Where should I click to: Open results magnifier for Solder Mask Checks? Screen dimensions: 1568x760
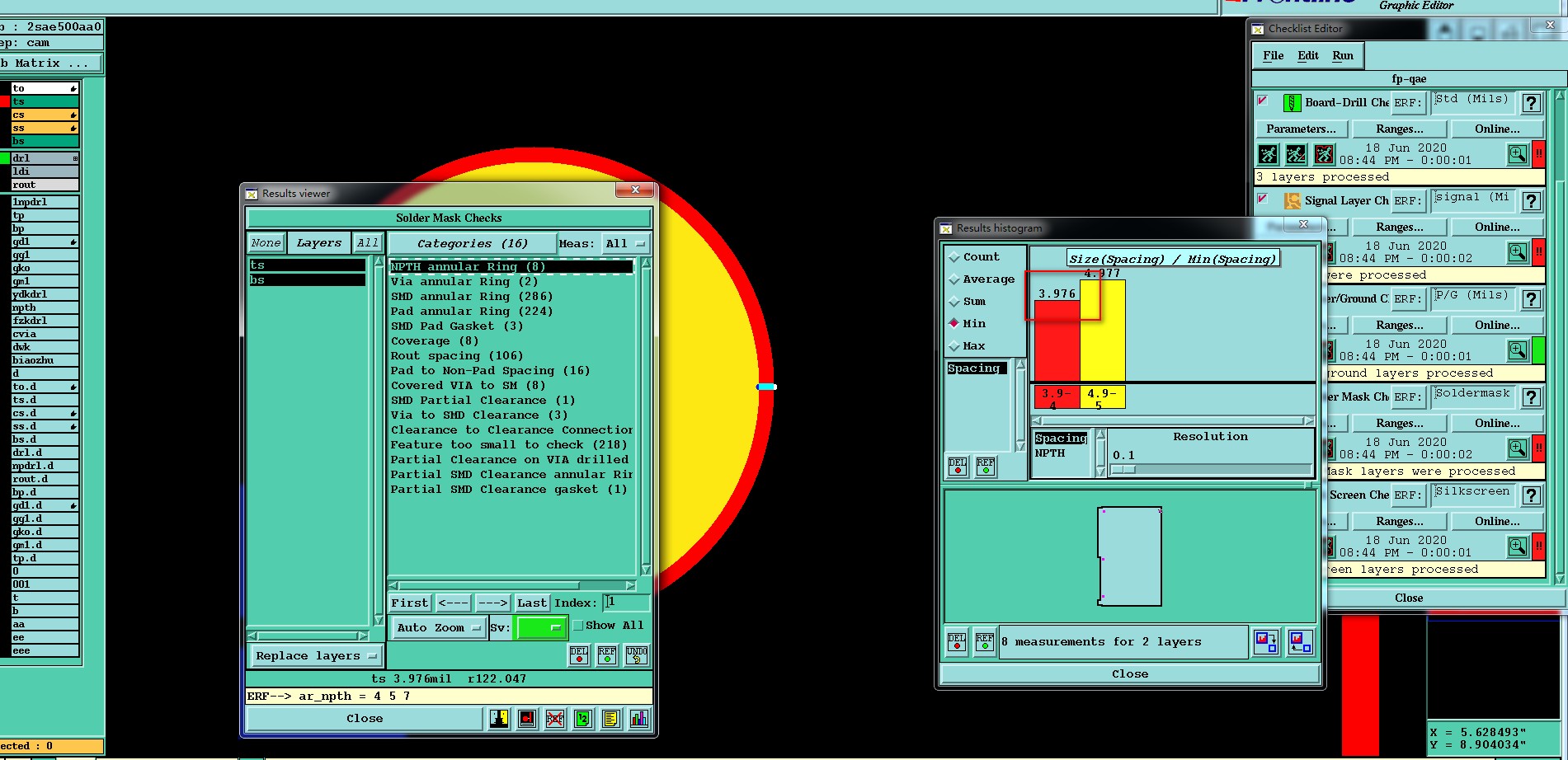(1517, 448)
